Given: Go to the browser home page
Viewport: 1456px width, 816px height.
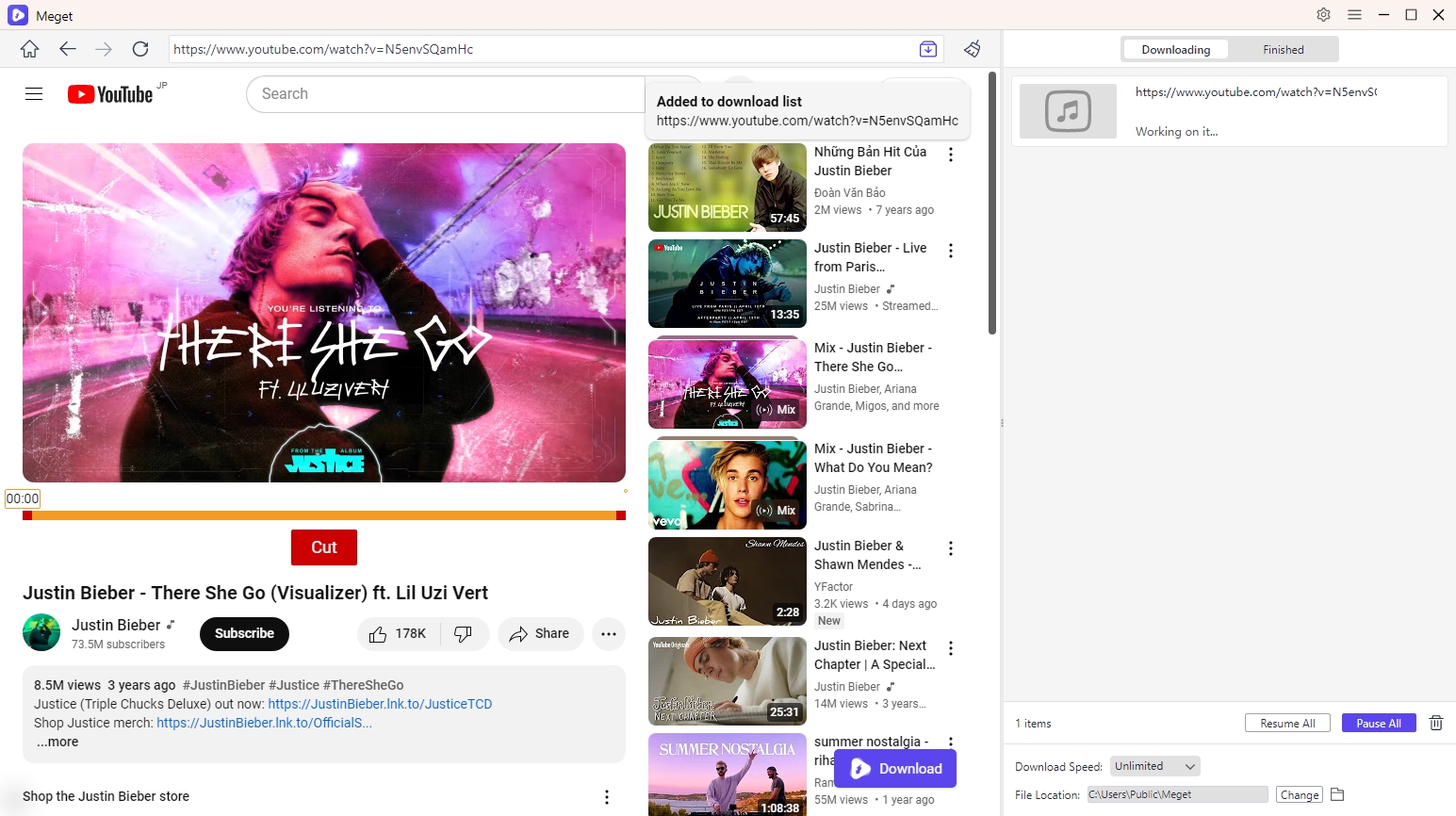Looking at the screenshot, I should (30, 49).
